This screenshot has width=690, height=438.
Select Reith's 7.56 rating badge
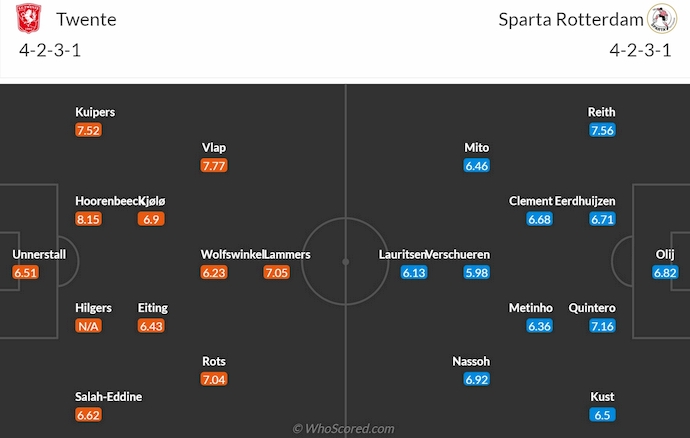point(602,130)
